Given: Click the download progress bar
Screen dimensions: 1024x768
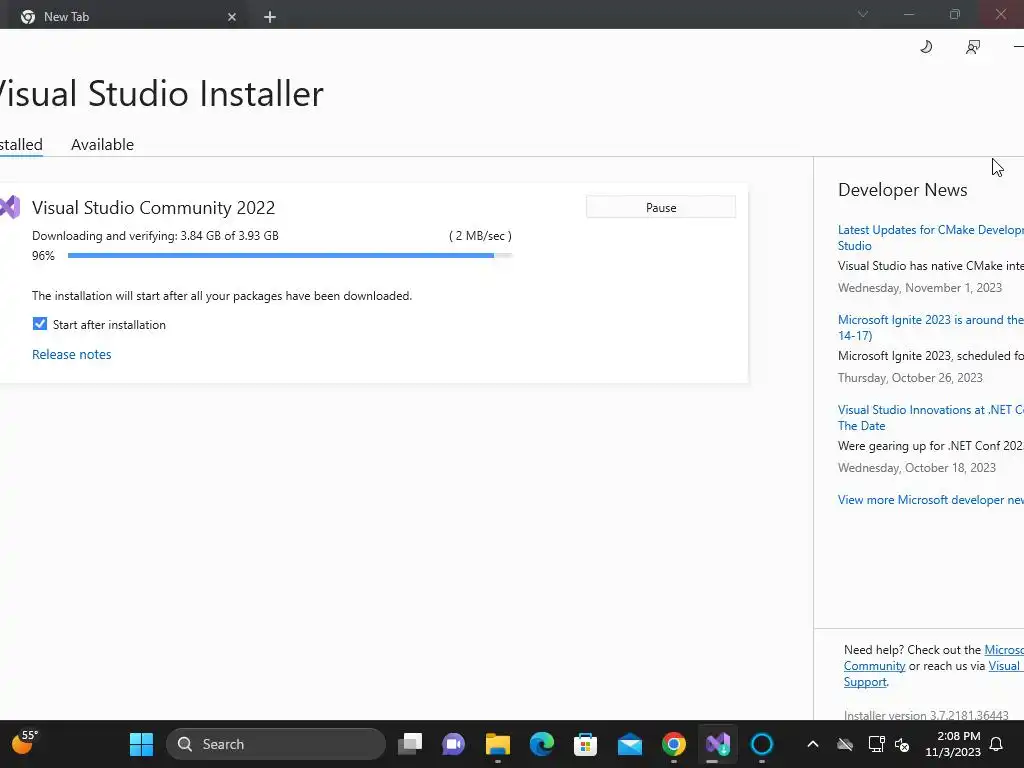Looking at the screenshot, I should (x=290, y=255).
